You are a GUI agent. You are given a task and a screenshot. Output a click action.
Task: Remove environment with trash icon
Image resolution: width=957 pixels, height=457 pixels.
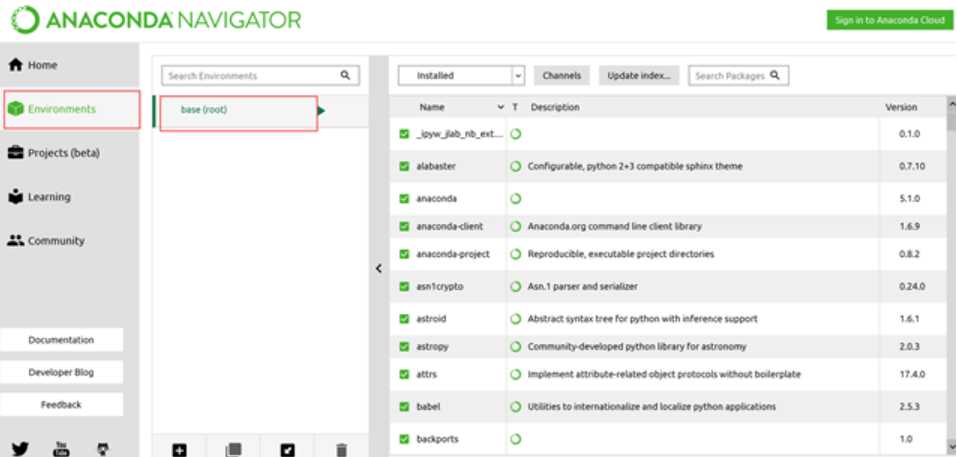tap(341, 450)
